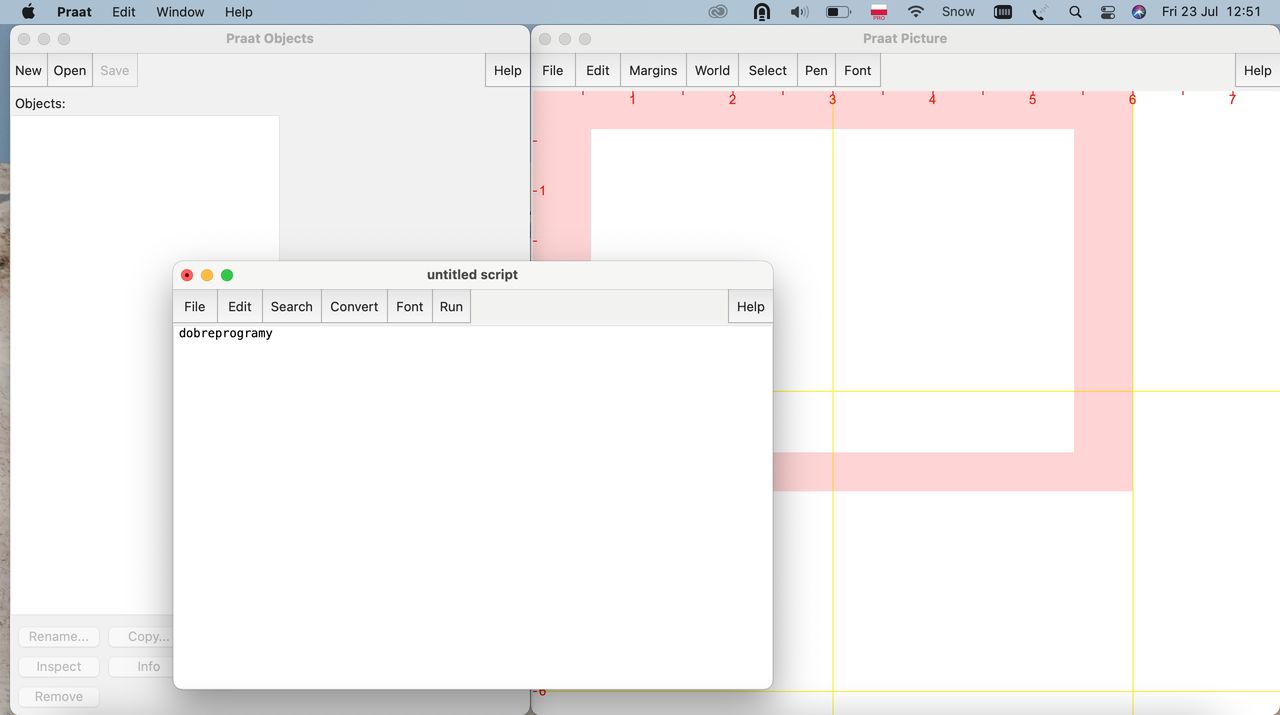Image resolution: width=1280 pixels, height=715 pixels.
Task: Open Font menu in untitled script window
Action: coord(410,306)
